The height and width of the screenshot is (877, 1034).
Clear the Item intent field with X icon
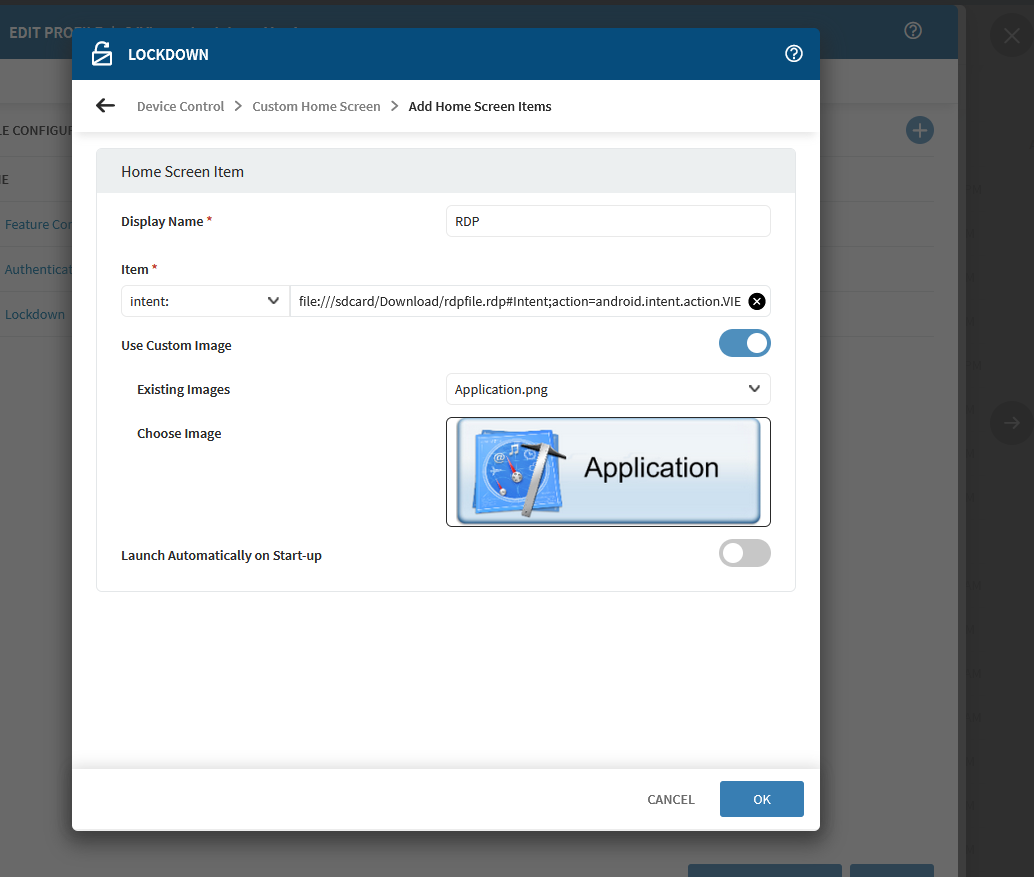757,301
